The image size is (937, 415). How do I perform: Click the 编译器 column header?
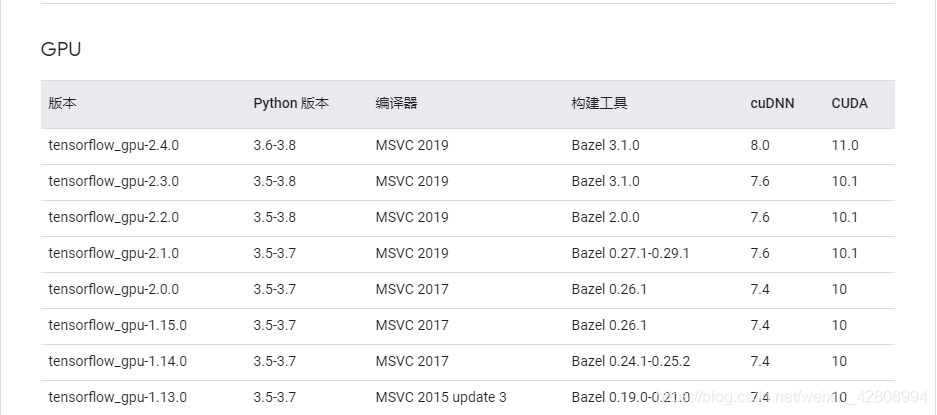tap(396, 103)
